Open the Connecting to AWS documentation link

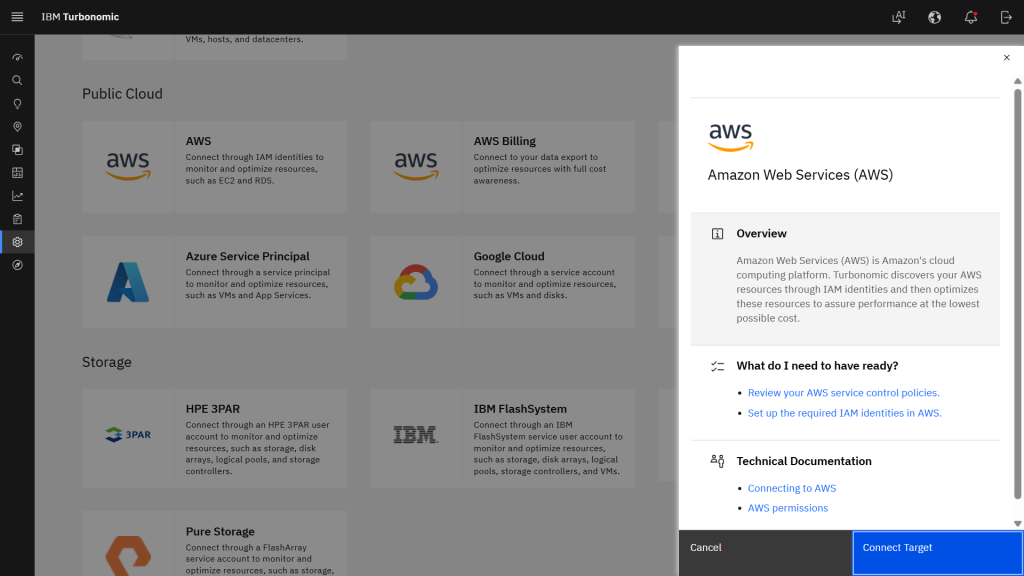pos(792,488)
